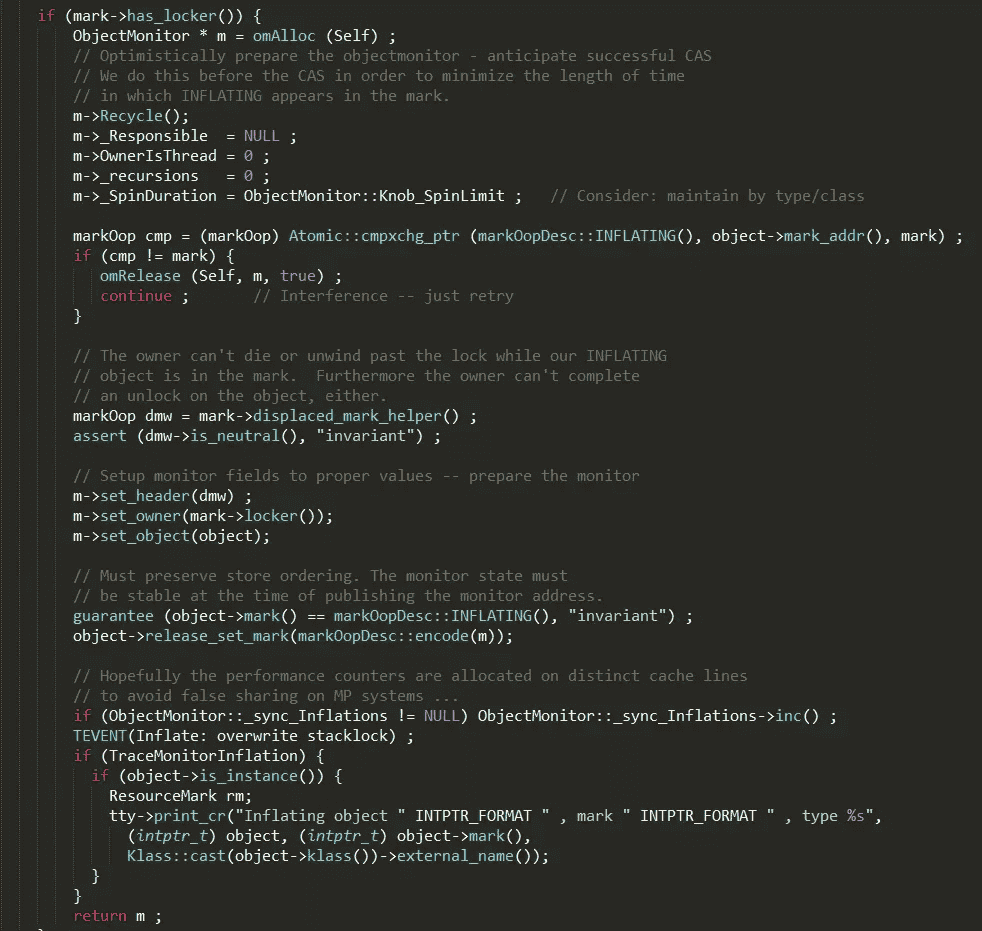Click the NULL value assigned to _Responsible

[x=261, y=136]
